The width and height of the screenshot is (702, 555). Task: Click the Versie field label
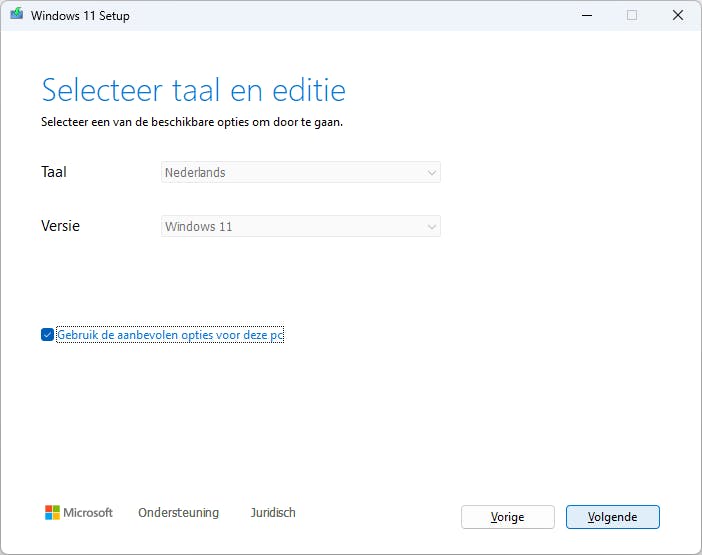(x=60, y=226)
